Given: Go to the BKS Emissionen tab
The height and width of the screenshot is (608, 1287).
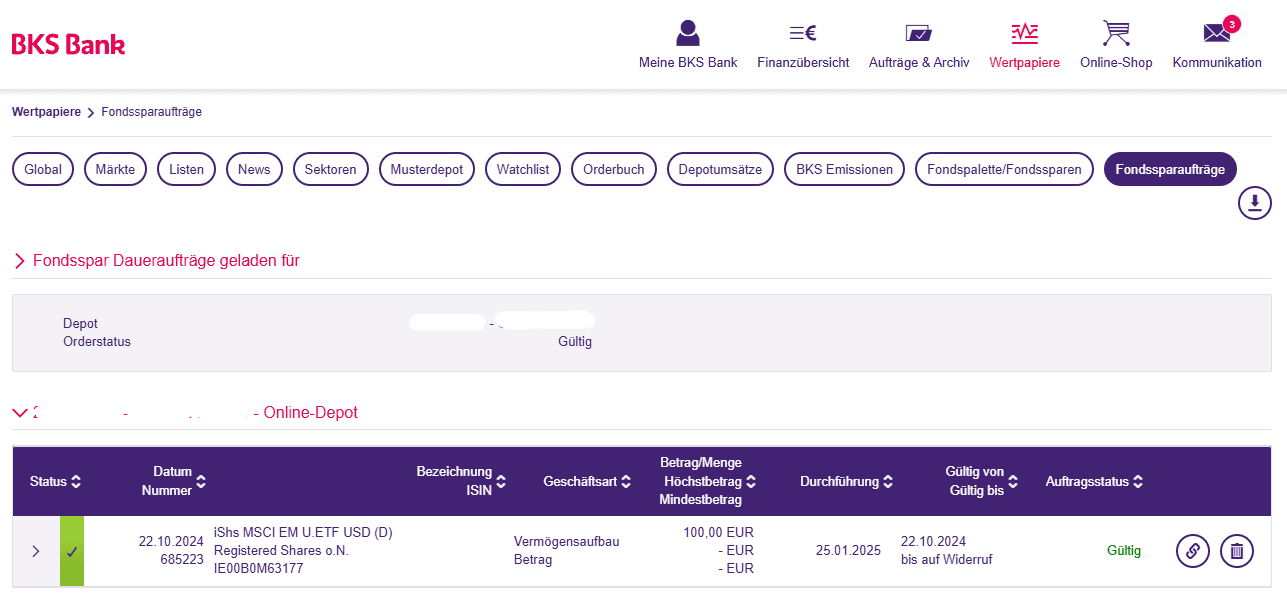Looking at the screenshot, I should 845,169.
